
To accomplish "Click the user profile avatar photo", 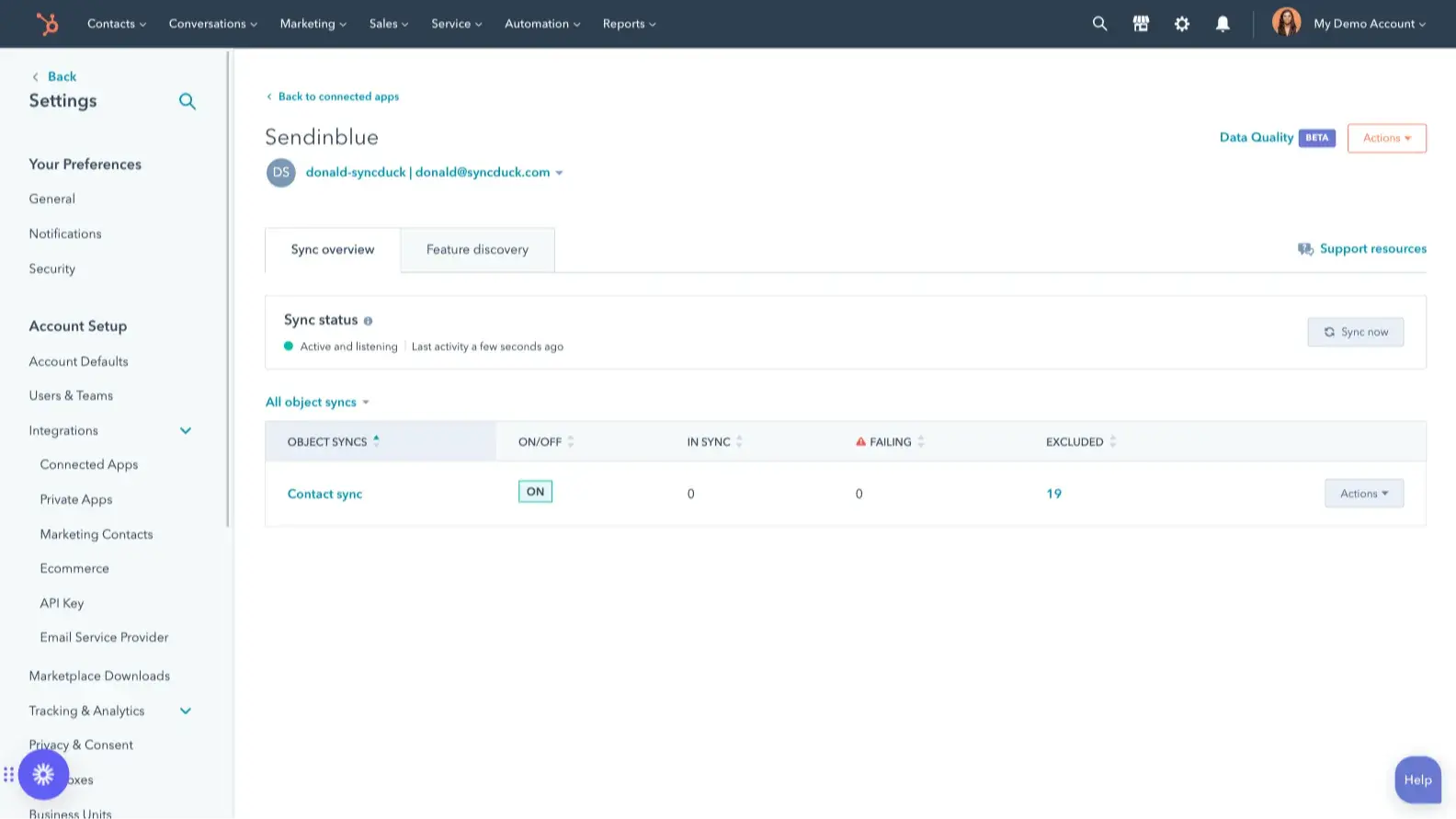I will [x=1286, y=22].
